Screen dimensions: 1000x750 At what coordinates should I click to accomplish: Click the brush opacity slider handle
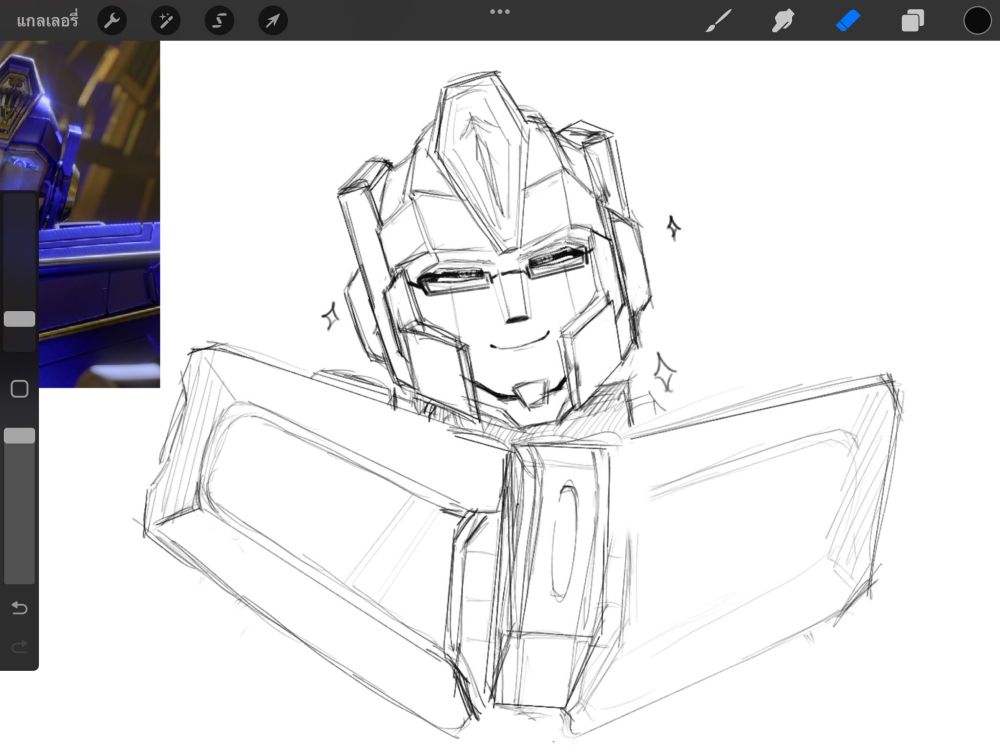20,436
